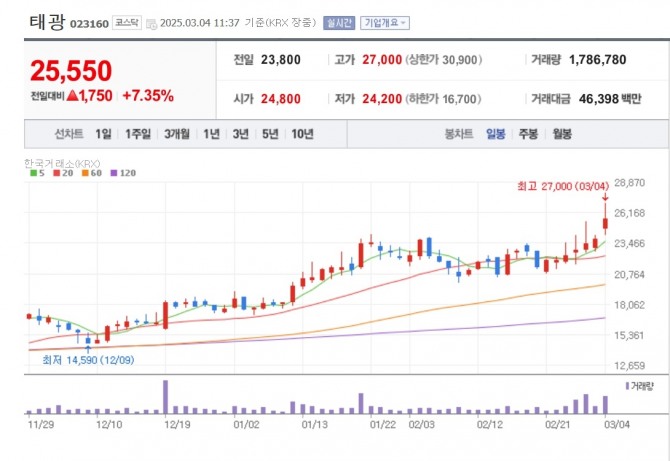This screenshot has height=461, width=670.
Task: Click the stock code 023160
Action: coord(89,24)
